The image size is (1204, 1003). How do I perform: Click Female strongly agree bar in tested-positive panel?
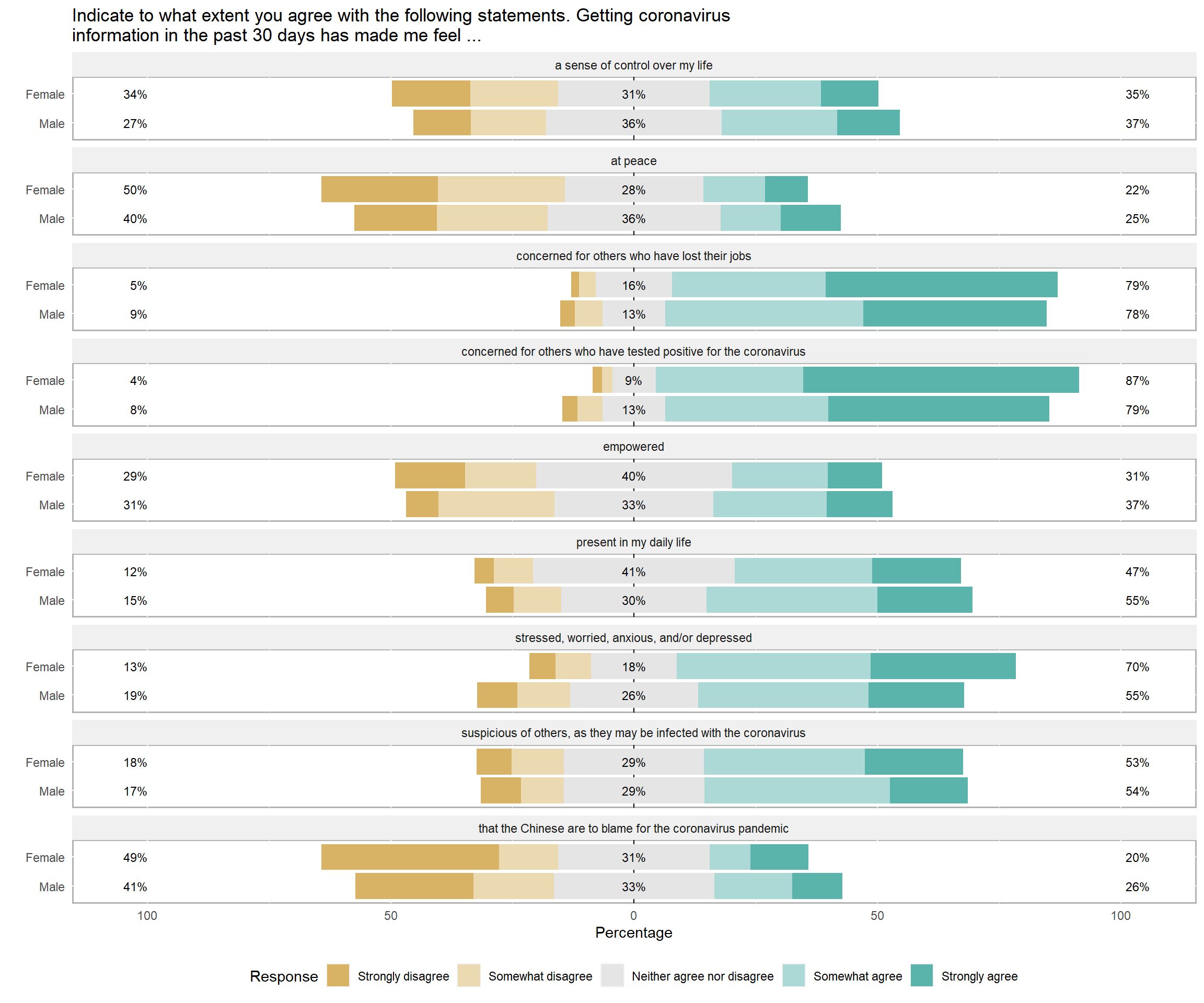click(940, 380)
